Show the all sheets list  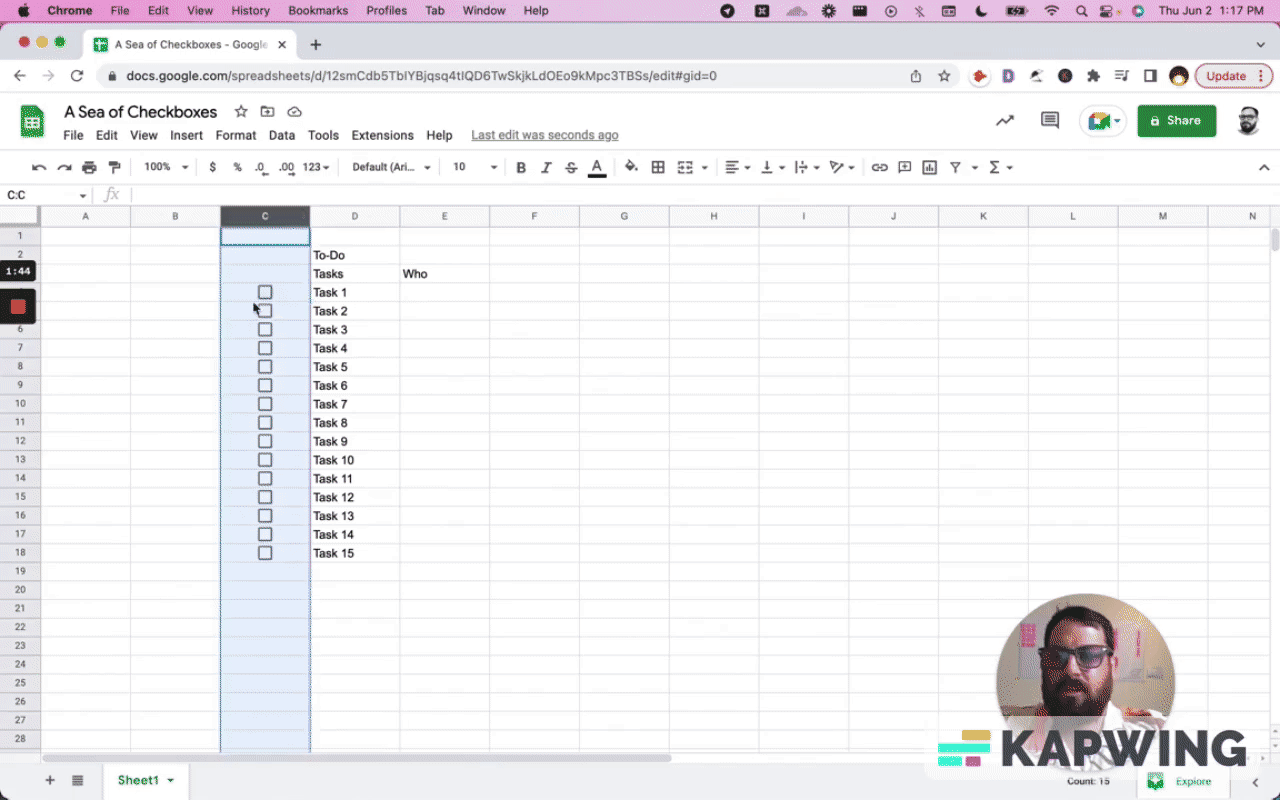pyautogui.click(x=78, y=780)
